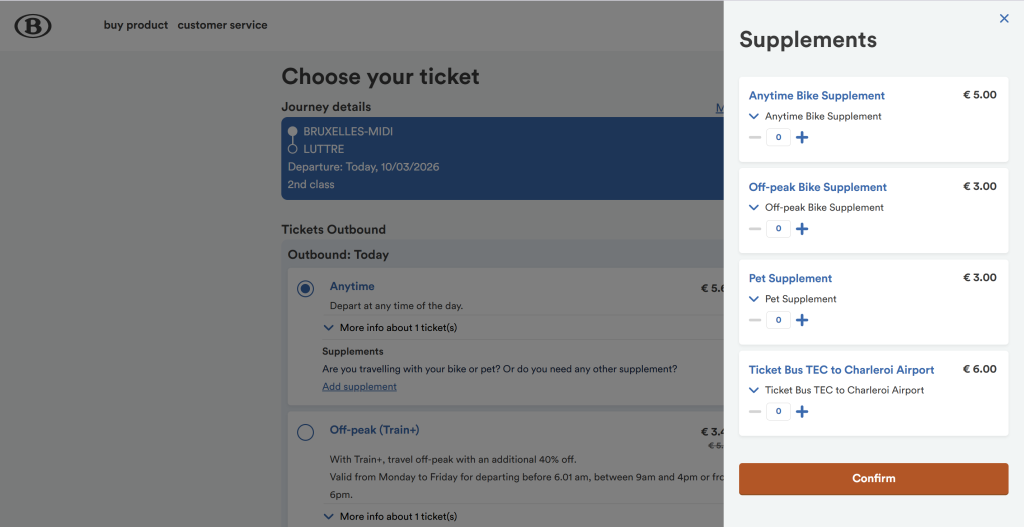Click the Pet Supplement quantity field
Viewport: 1024px width, 527px height.
pyautogui.click(x=778, y=320)
